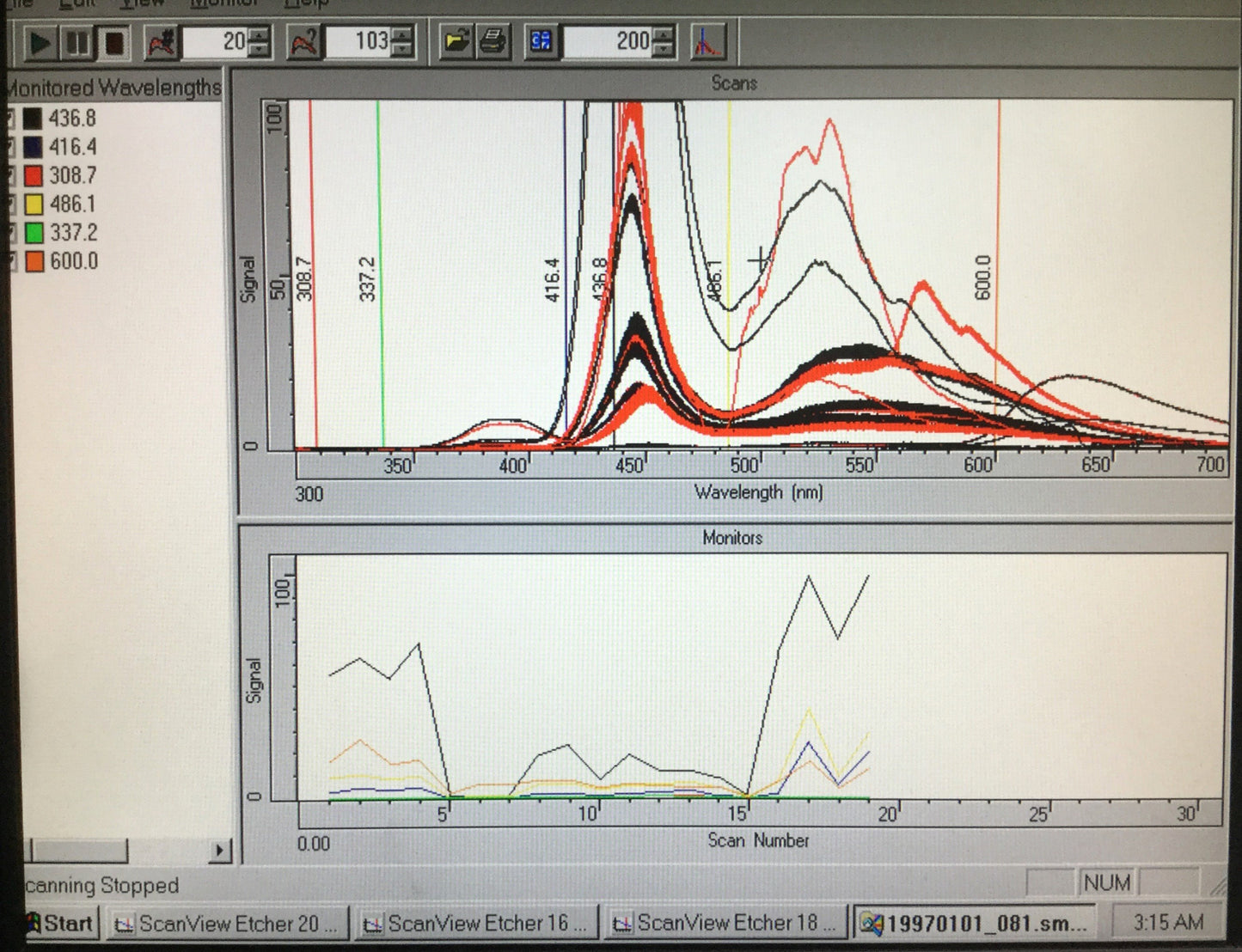Increase the value 200 with up arrow
The height and width of the screenshot is (952, 1242).
[x=663, y=34]
